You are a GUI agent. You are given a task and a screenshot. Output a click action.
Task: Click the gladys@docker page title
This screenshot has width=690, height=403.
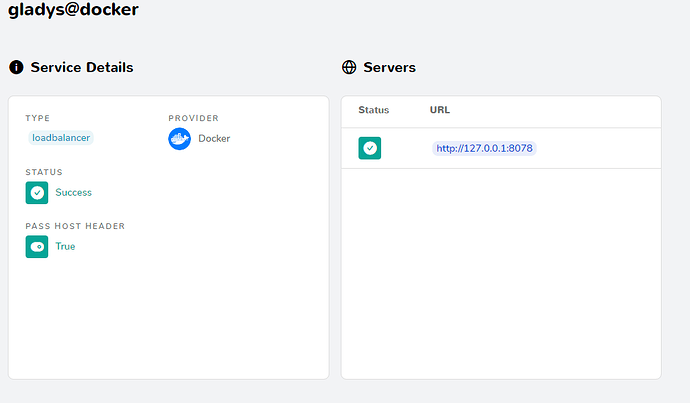click(73, 11)
